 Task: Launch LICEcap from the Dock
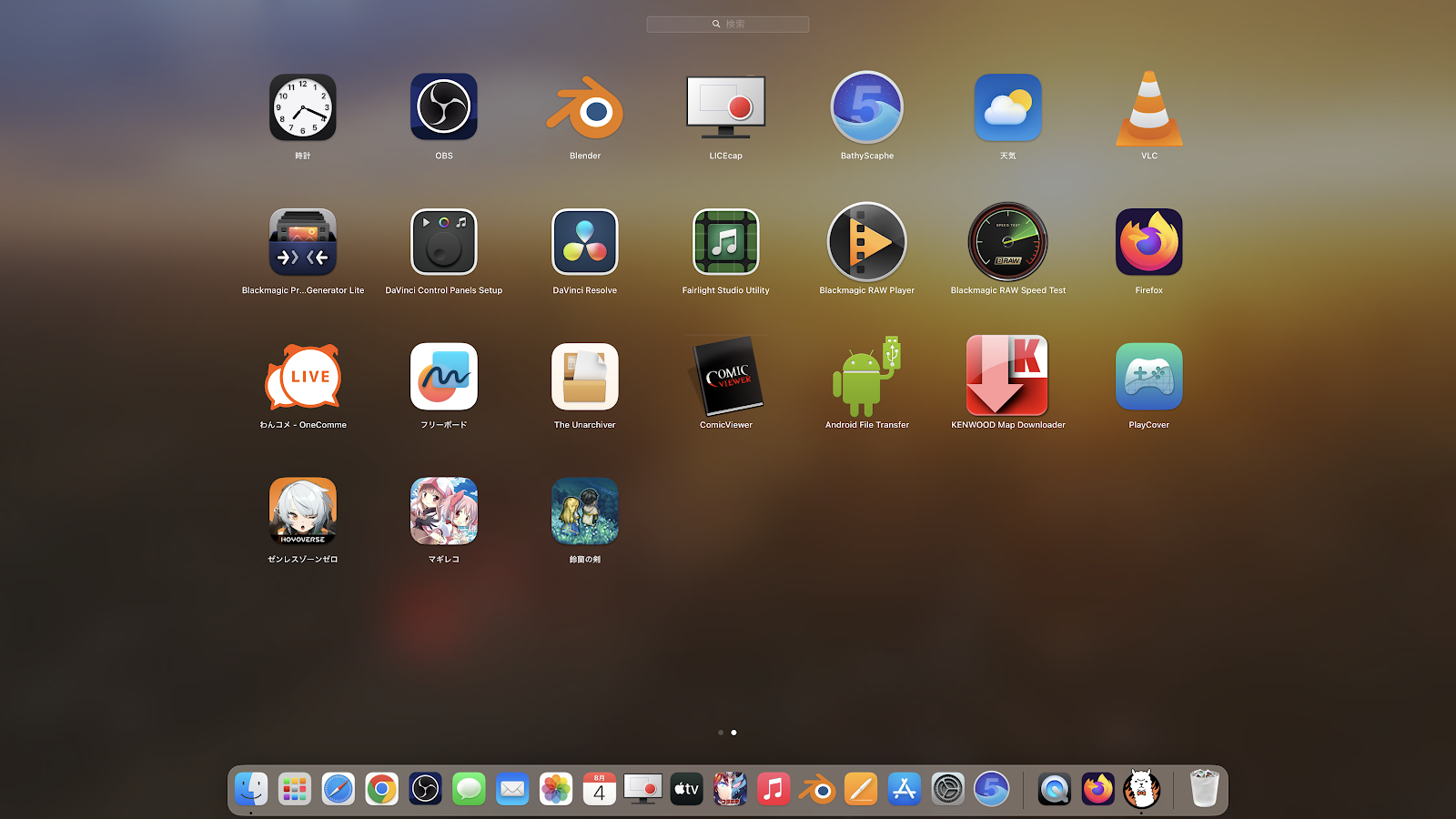[x=642, y=789]
